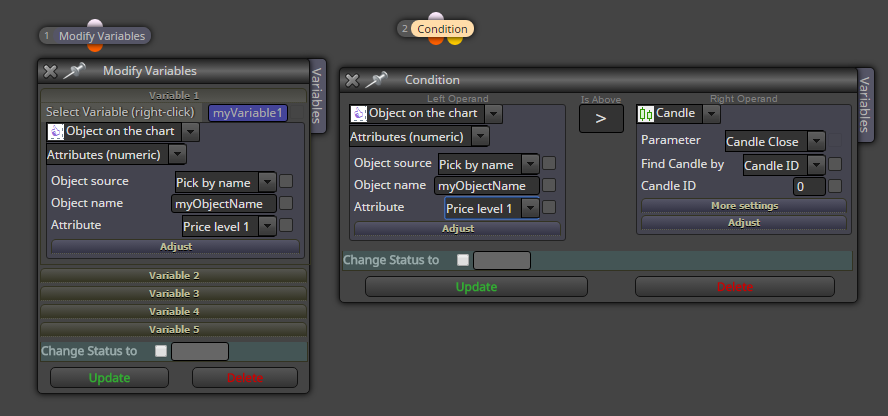The width and height of the screenshot is (888, 416).
Task: Enable Change Status checkbox in Condition panel
Action: click(x=463, y=260)
